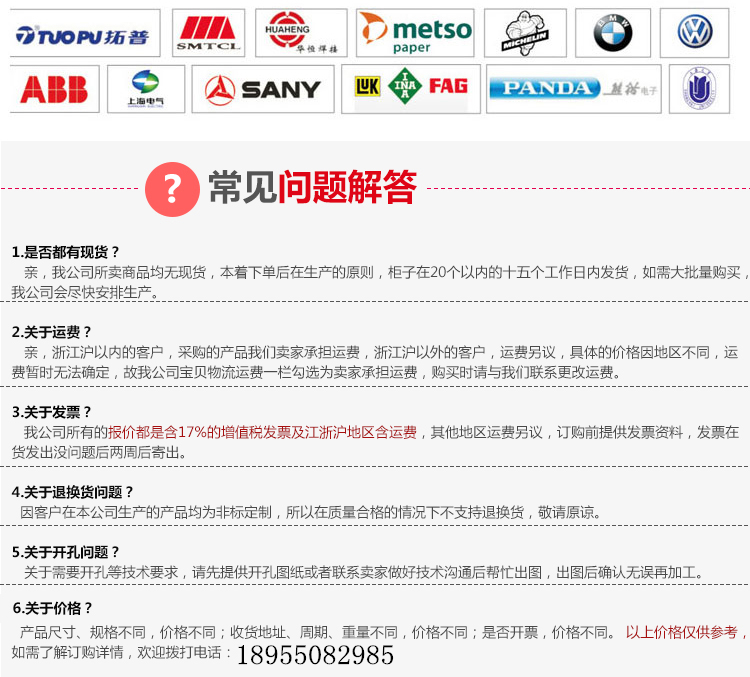Click text 货发出没问题后两周后寄出。
The image size is (750, 677).
99,452
